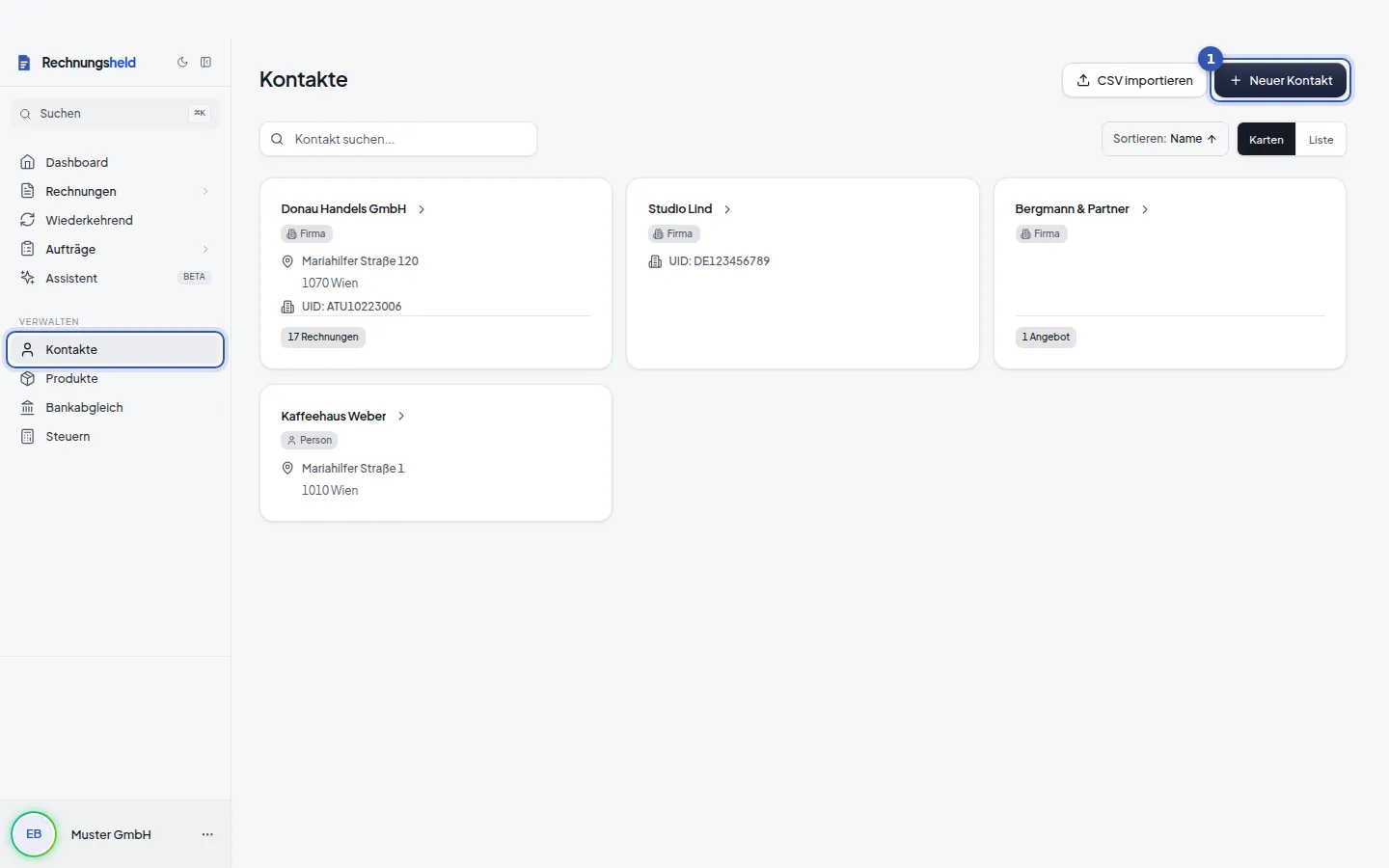Click the Muster GmbH account name
This screenshot has width=1389, height=868.
tap(111, 835)
